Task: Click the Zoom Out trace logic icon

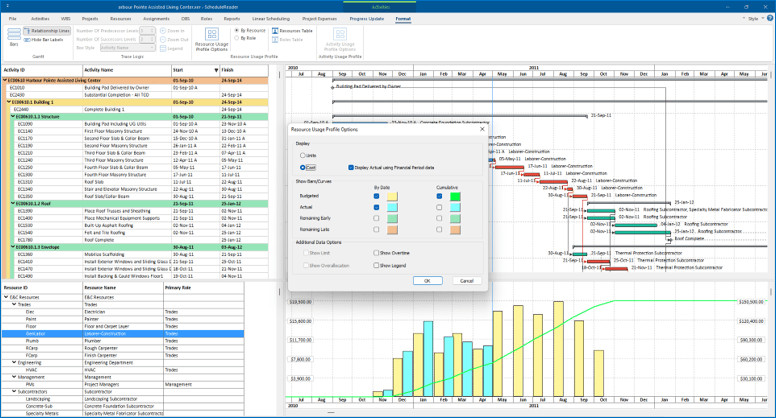Action: point(164,40)
